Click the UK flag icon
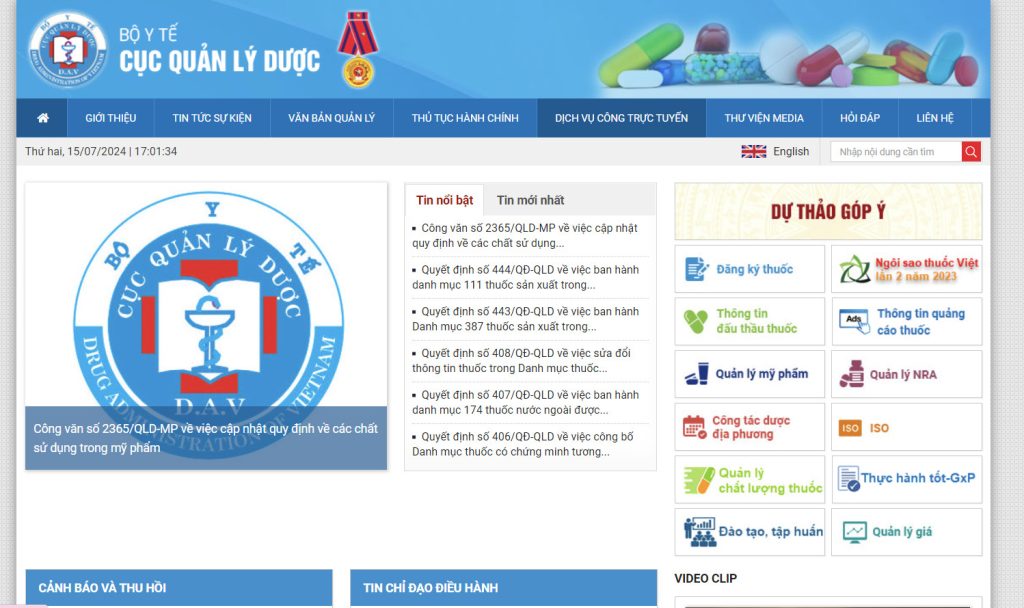The image size is (1024, 608). point(754,152)
